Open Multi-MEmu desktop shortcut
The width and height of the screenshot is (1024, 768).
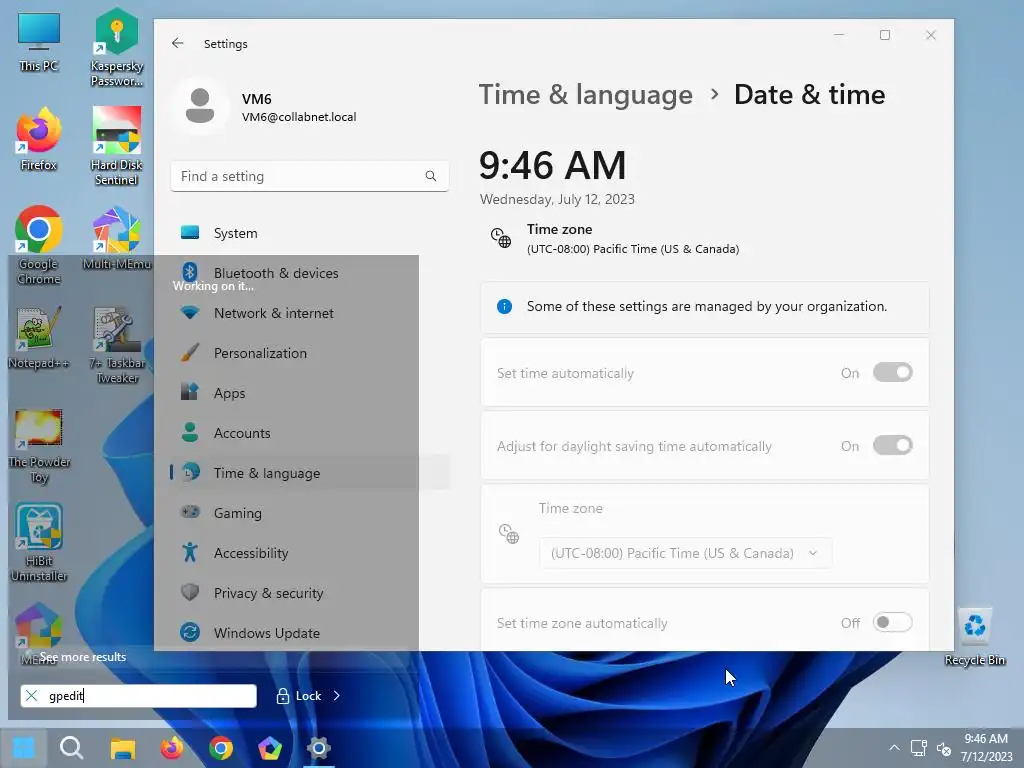pyautogui.click(x=117, y=238)
